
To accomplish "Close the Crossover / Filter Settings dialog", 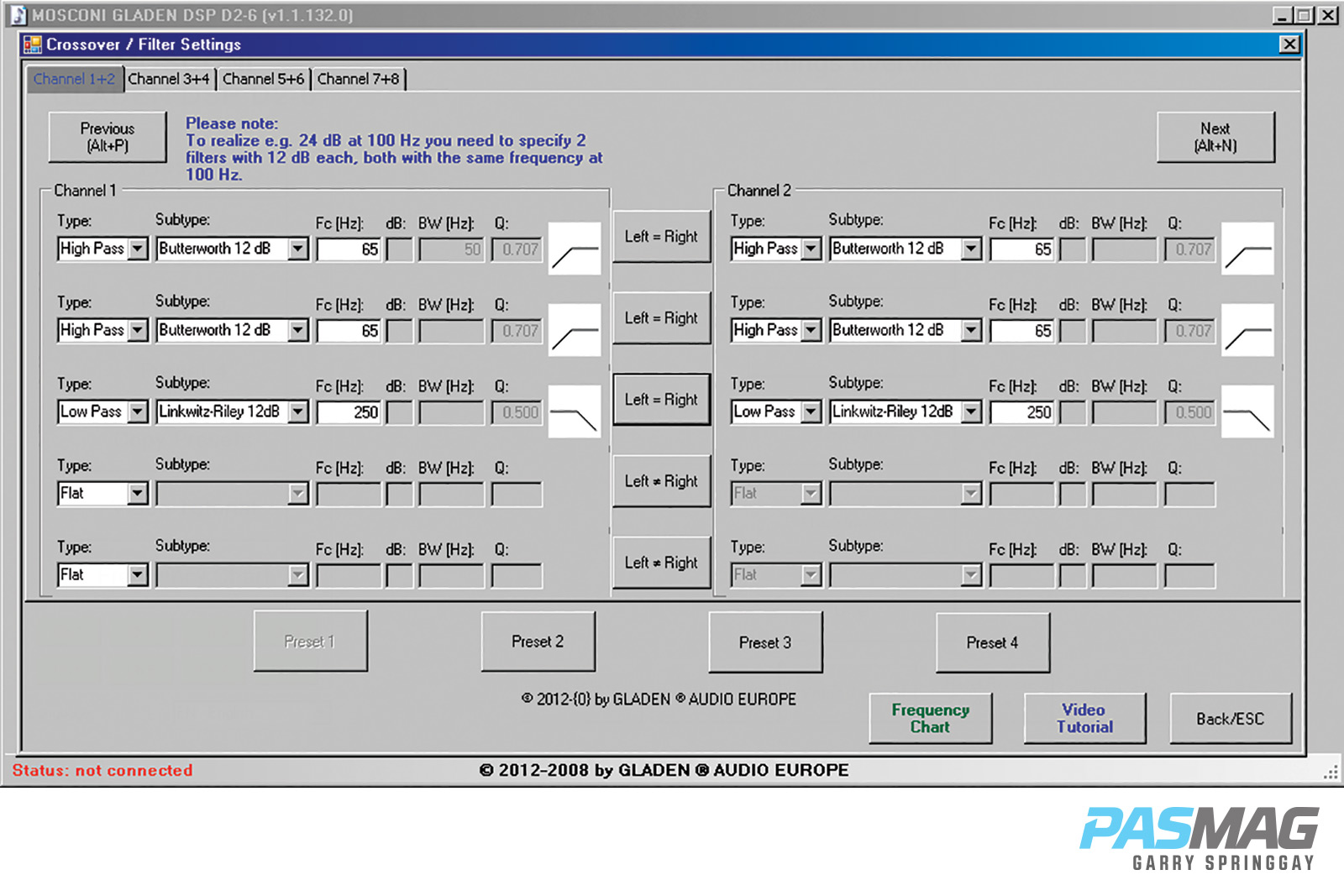I will 1289,45.
